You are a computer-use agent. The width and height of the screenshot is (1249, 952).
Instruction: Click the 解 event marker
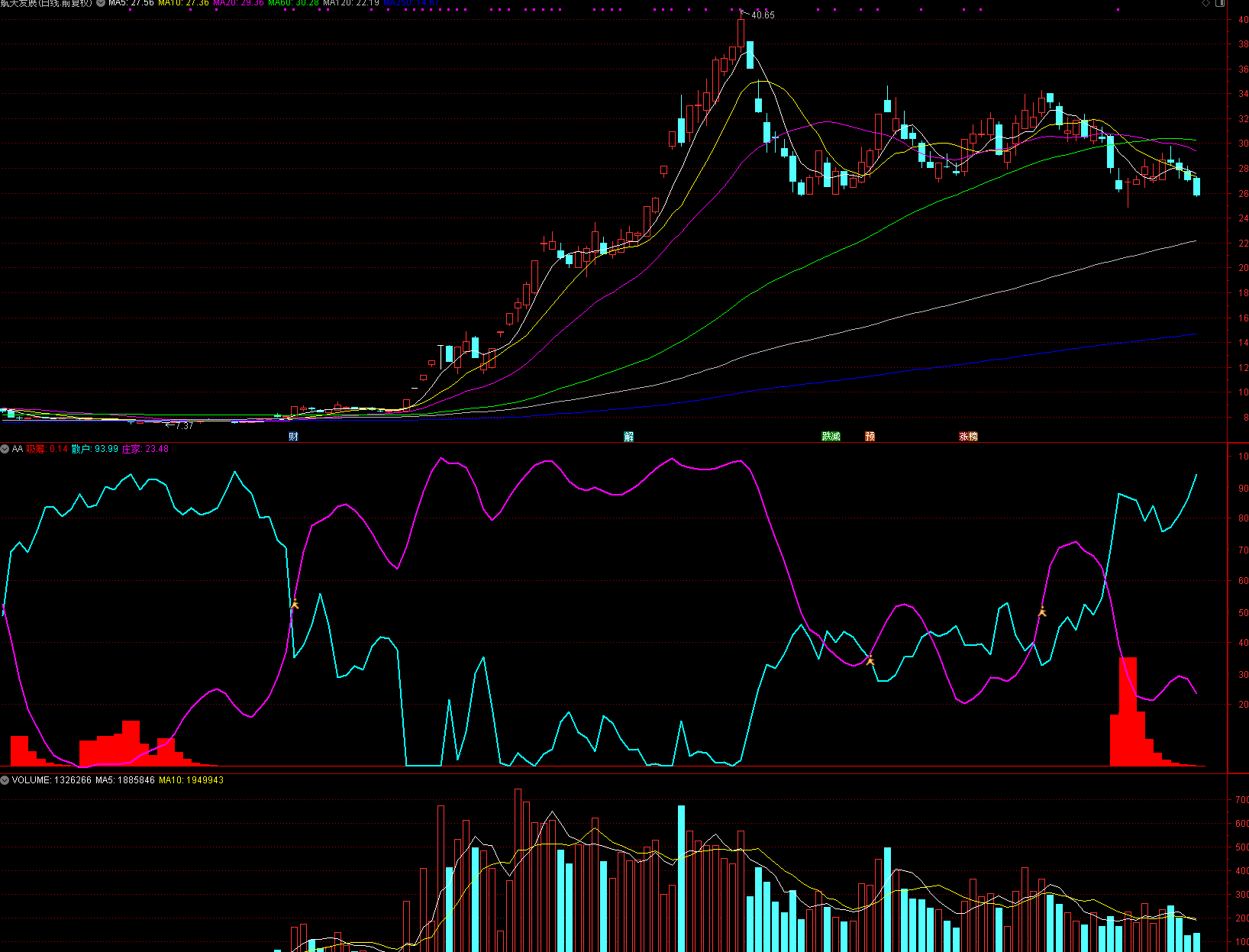point(628,437)
